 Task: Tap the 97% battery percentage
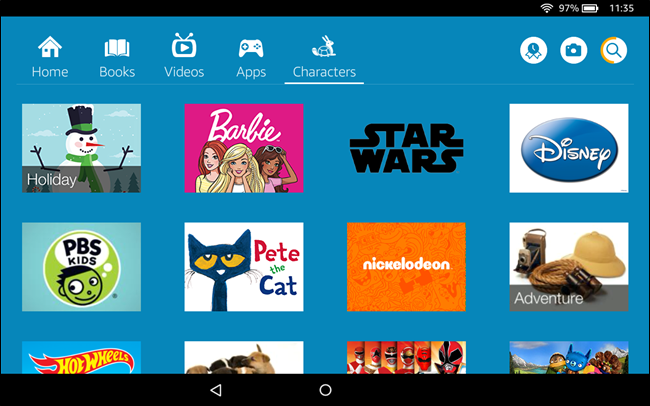pos(568,8)
